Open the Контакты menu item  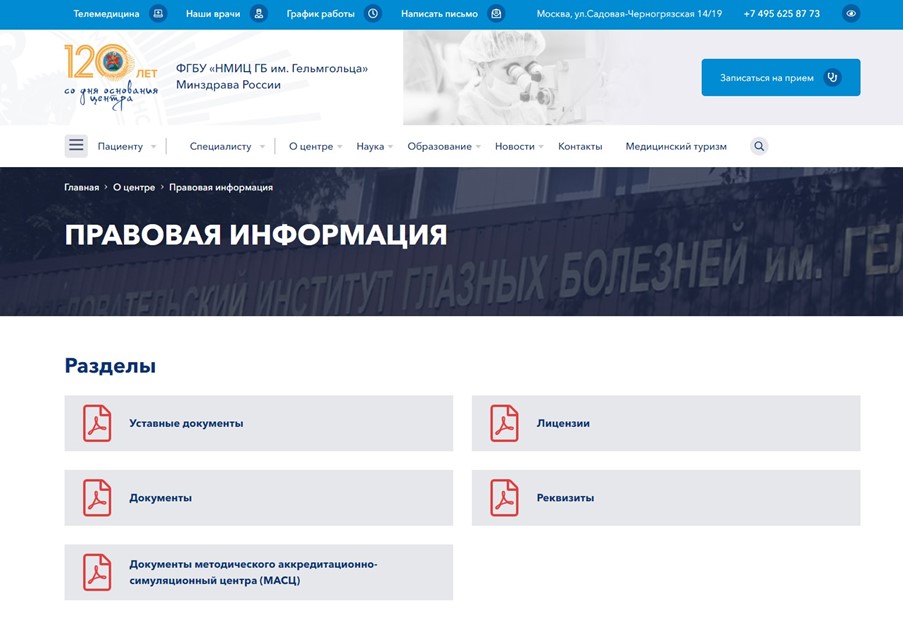[x=582, y=146]
